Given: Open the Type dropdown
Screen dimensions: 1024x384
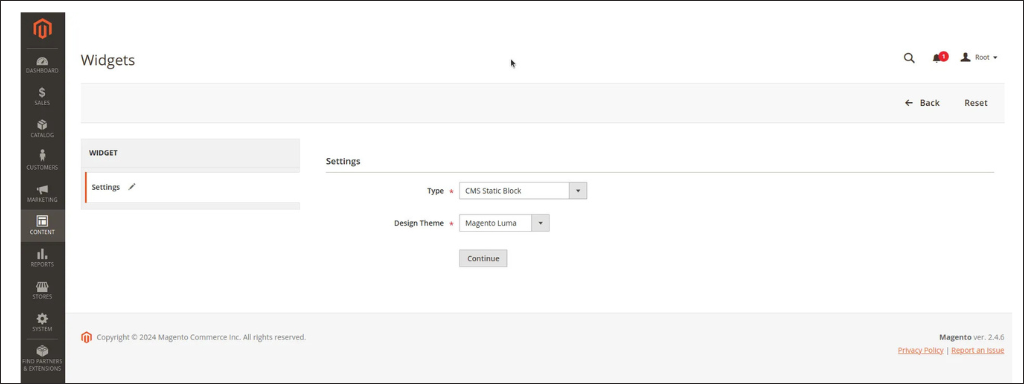Looking at the screenshot, I should tap(523, 191).
